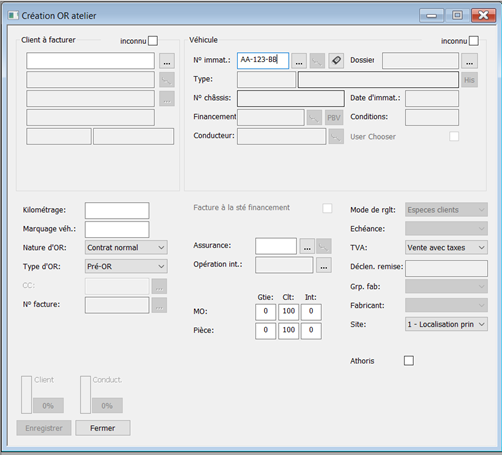Open the Opération int. ellipsis lookup

[324, 265]
